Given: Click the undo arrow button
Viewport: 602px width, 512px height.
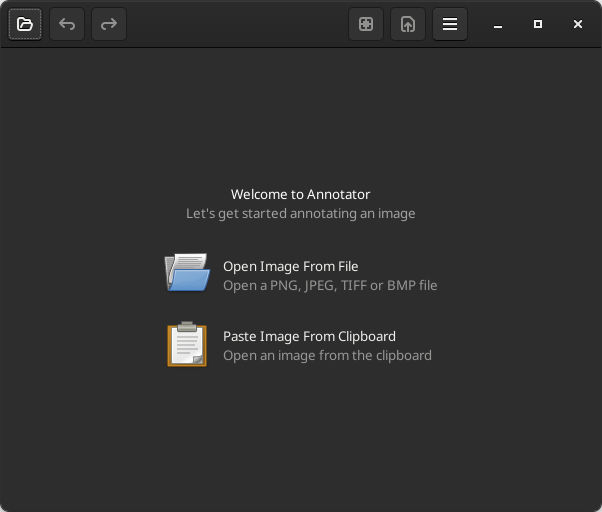Looking at the screenshot, I should point(67,24).
